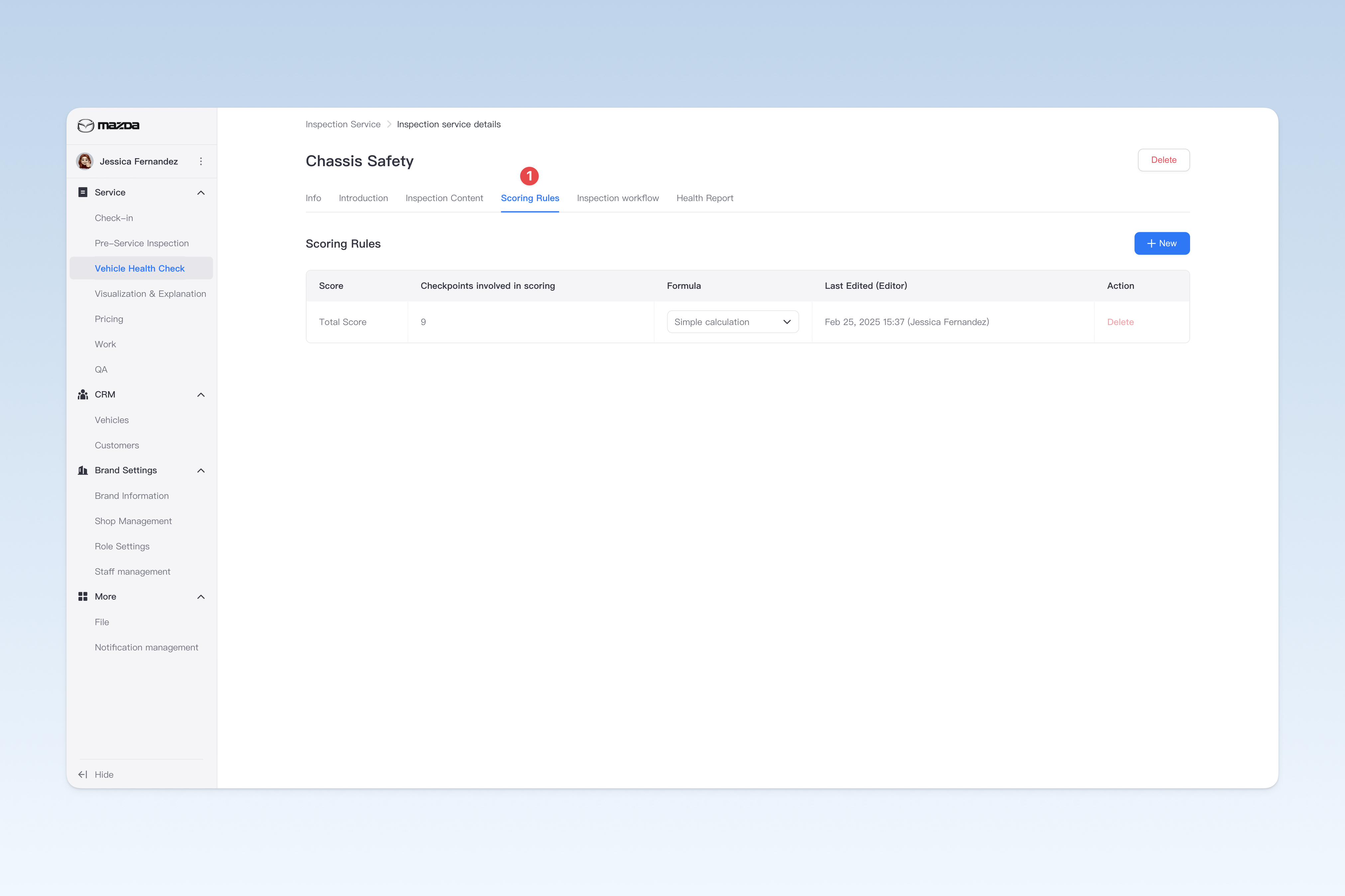Screen dimensions: 1345x896
Task: Open File under More
Action: click(x=102, y=622)
